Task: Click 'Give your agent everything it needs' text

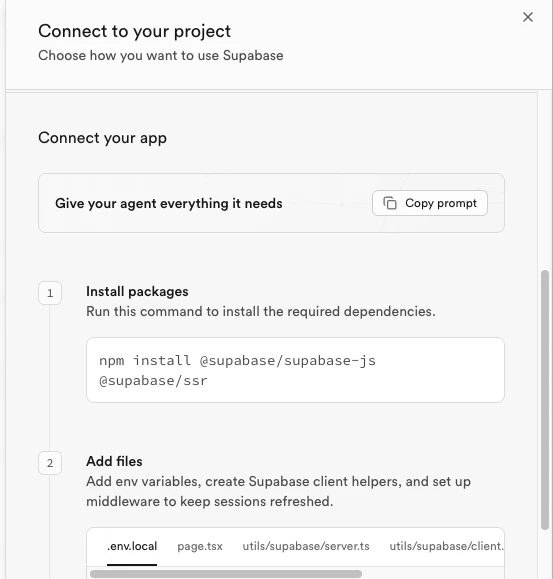Action: point(169,203)
